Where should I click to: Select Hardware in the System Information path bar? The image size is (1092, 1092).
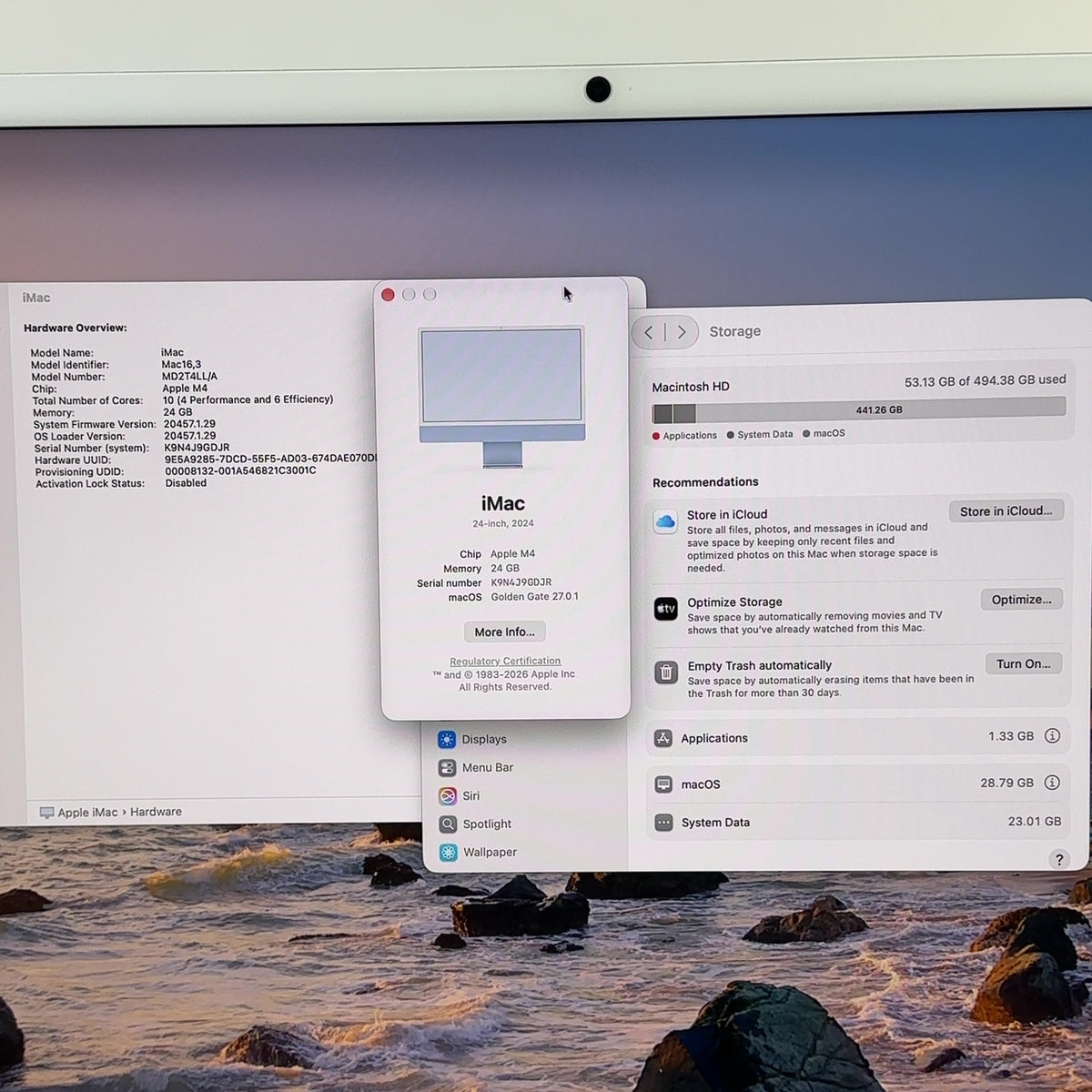[156, 812]
